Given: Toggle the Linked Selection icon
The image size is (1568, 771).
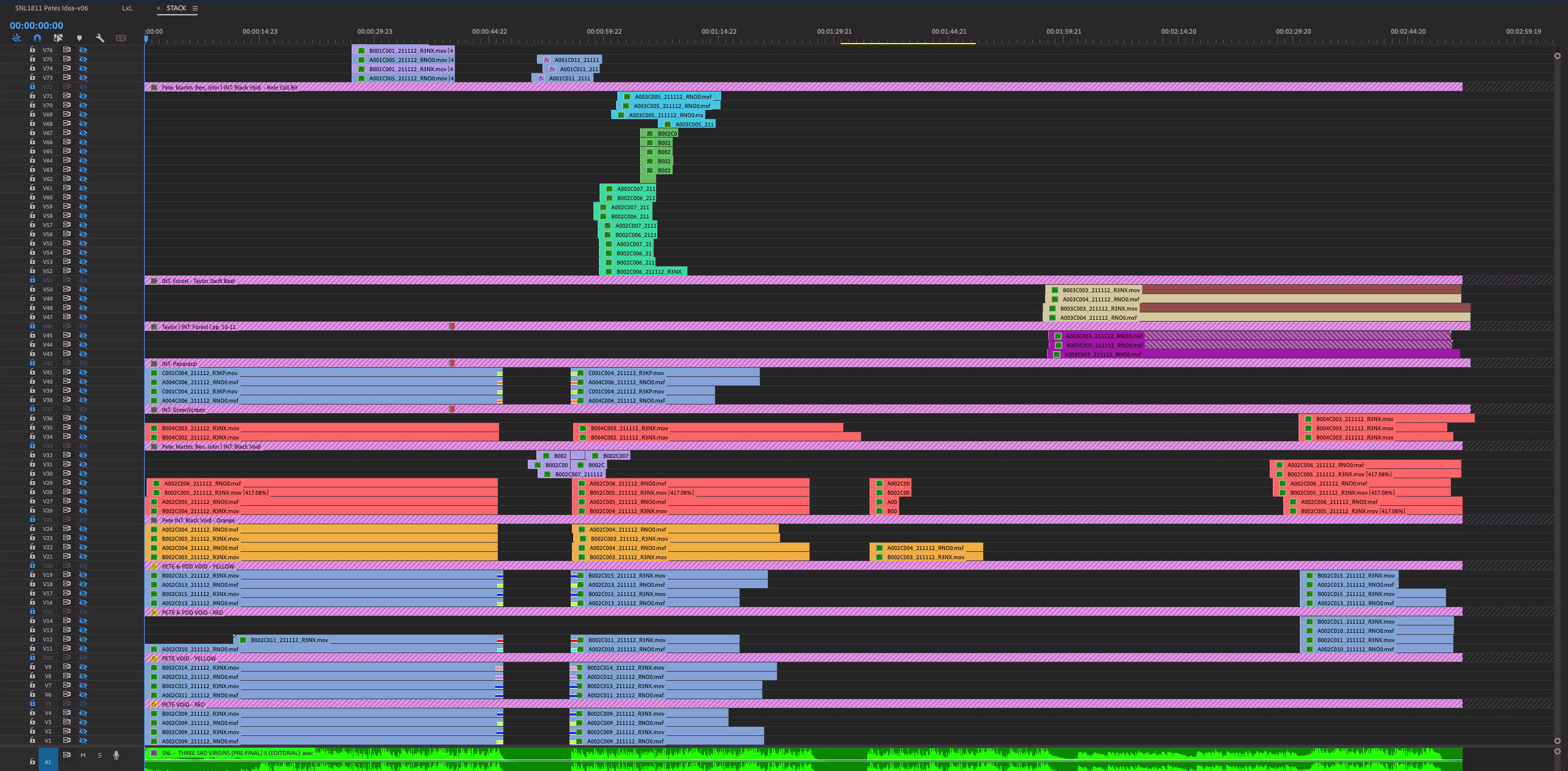Looking at the screenshot, I should (58, 38).
